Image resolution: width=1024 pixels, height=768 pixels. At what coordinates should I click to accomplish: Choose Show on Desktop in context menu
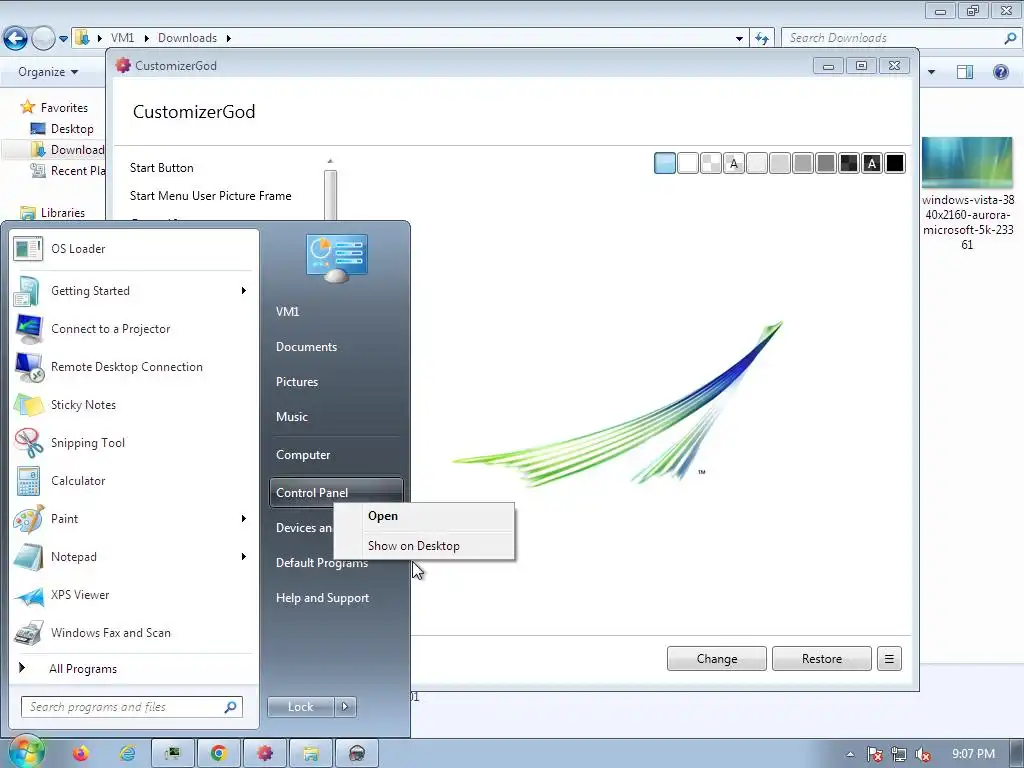pyautogui.click(x=424, y=545)
